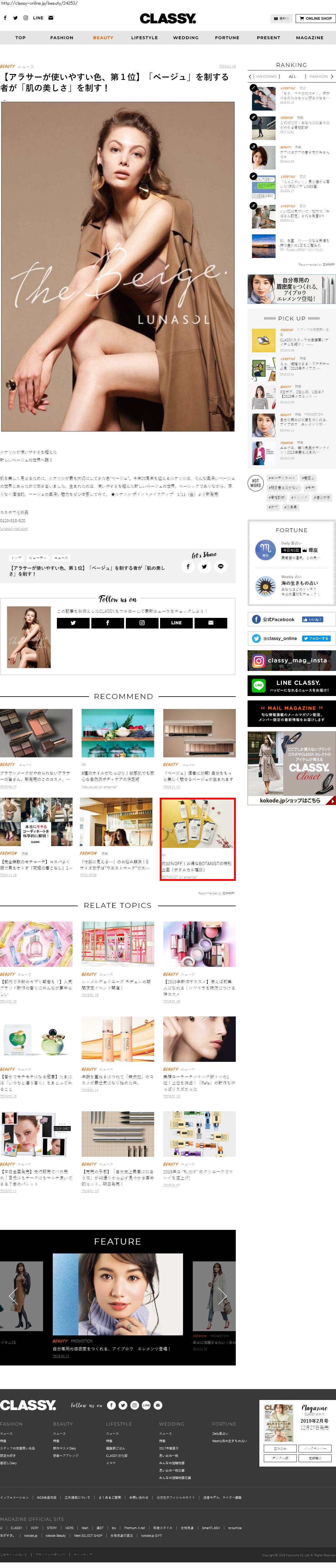This screenshot has width=336, height=1568.
Task: Click the ranking right arrow chevron
Action: 332,77
